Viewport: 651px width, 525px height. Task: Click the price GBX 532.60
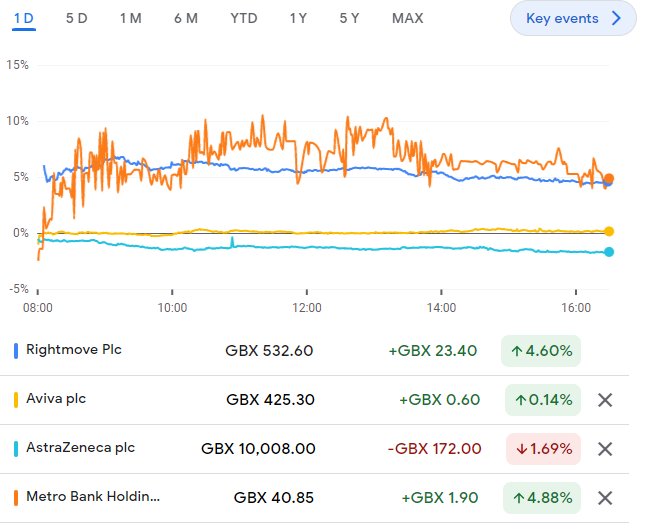click(x=269, y=351)
